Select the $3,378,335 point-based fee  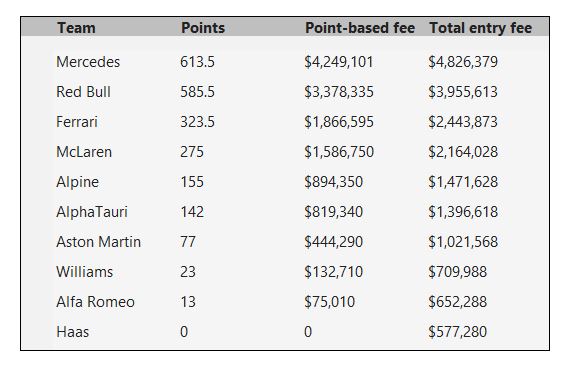(339, 92)
